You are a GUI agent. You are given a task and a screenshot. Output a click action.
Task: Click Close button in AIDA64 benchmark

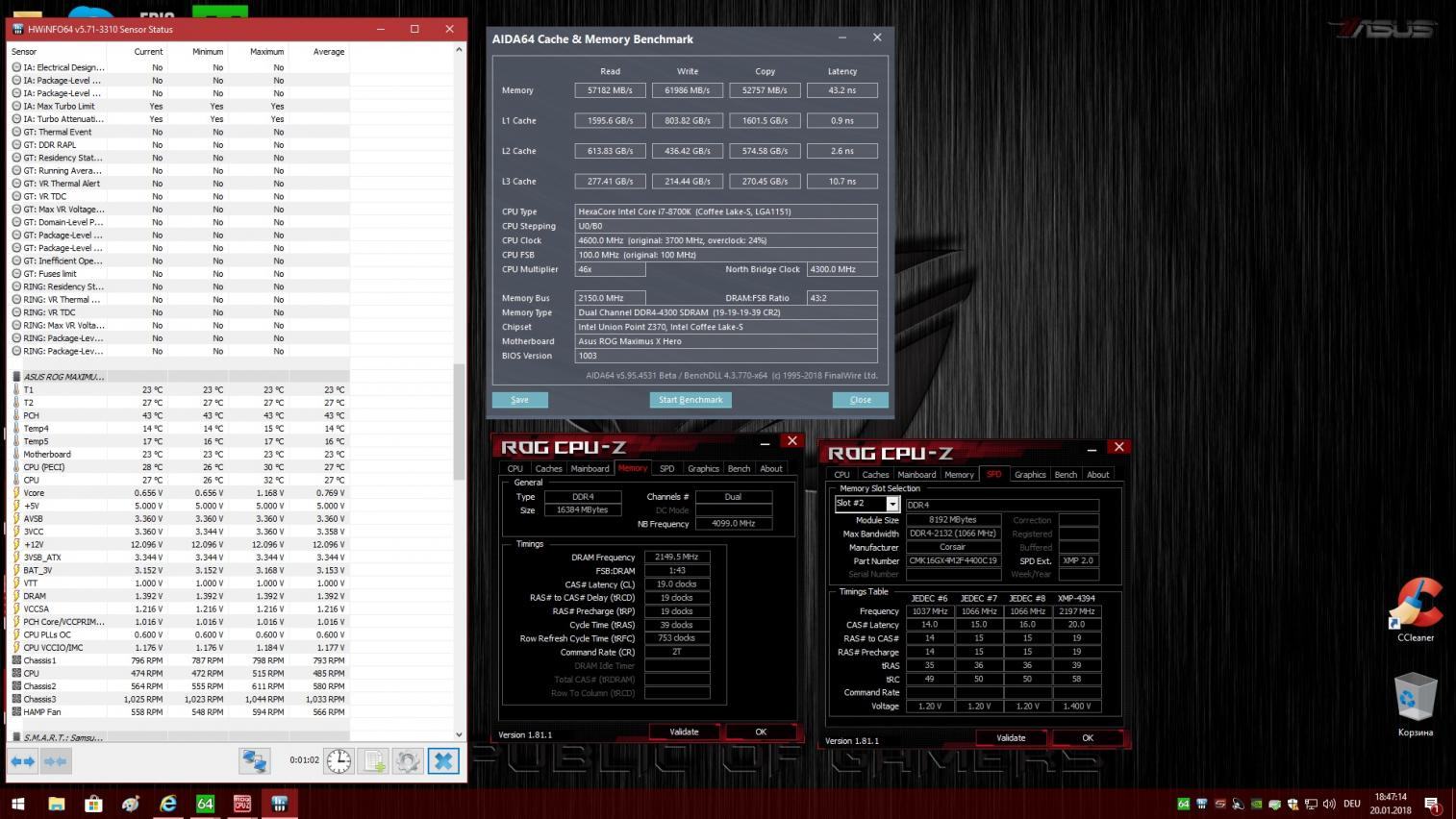(861, 400)
